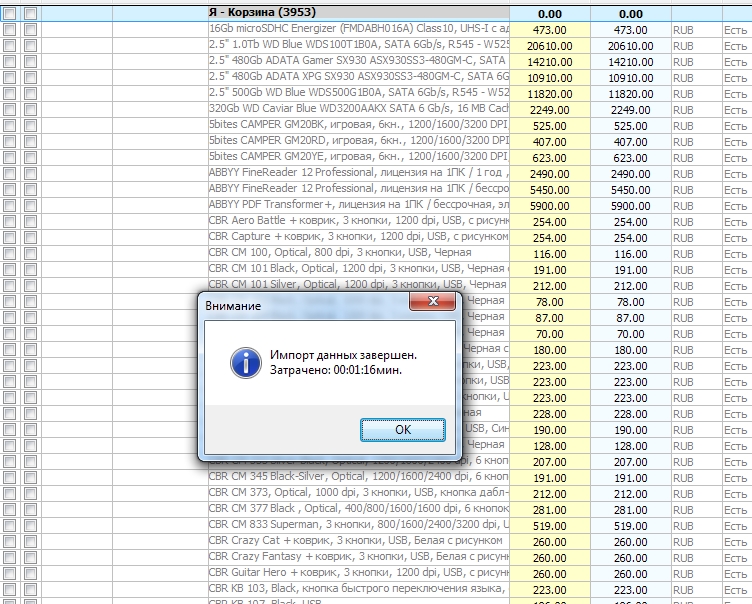Click Есть cell in CBR CM 377 Black row

click(737, 509)
